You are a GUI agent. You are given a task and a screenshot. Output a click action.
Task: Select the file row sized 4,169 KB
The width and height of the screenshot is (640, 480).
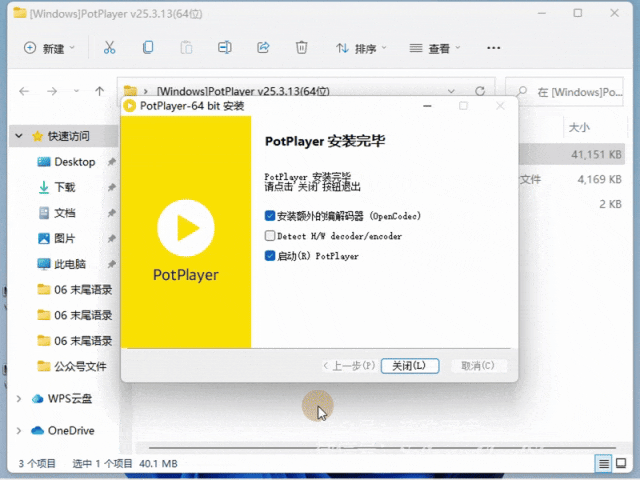[x=571, y=179]
